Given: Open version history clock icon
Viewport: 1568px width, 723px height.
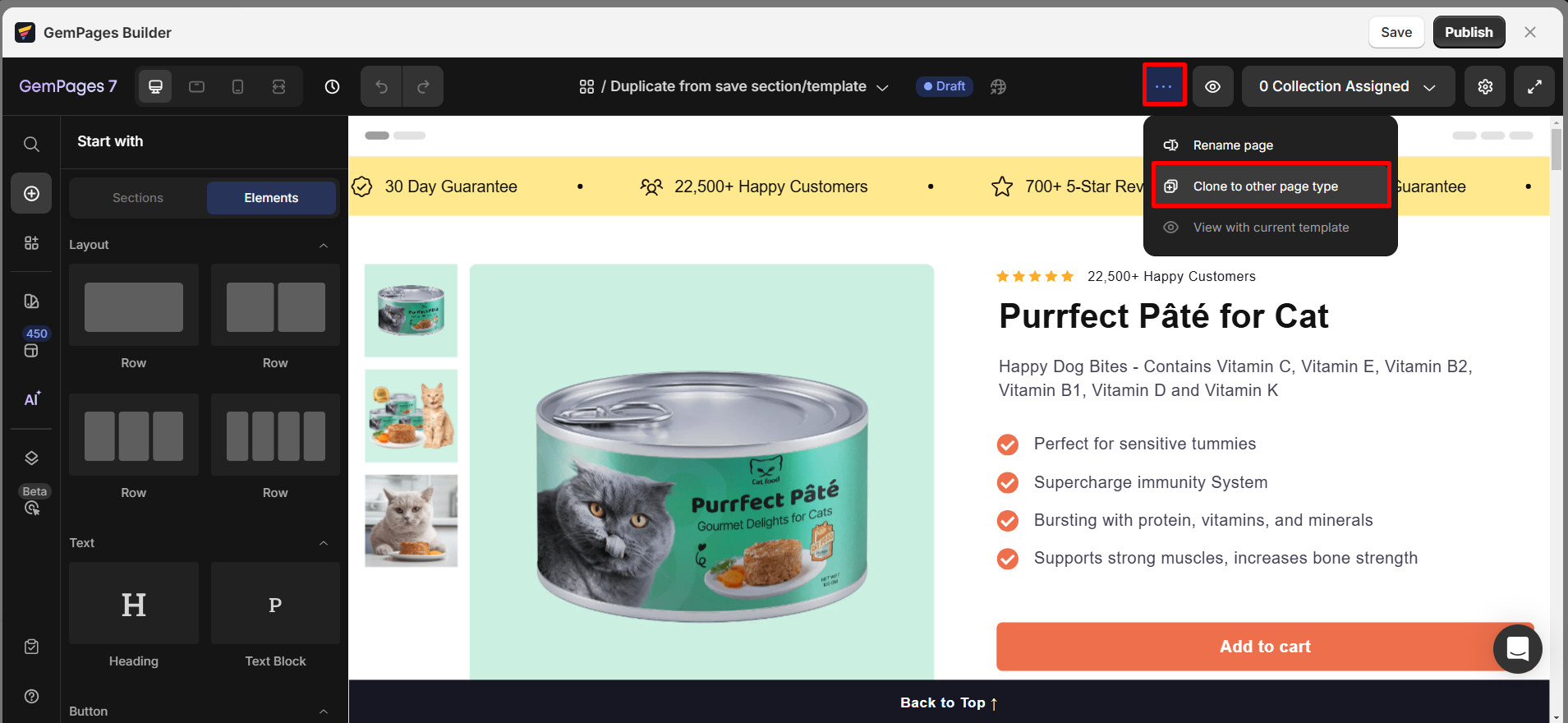Looking at the screenshot, I should [x=332, y=86].
